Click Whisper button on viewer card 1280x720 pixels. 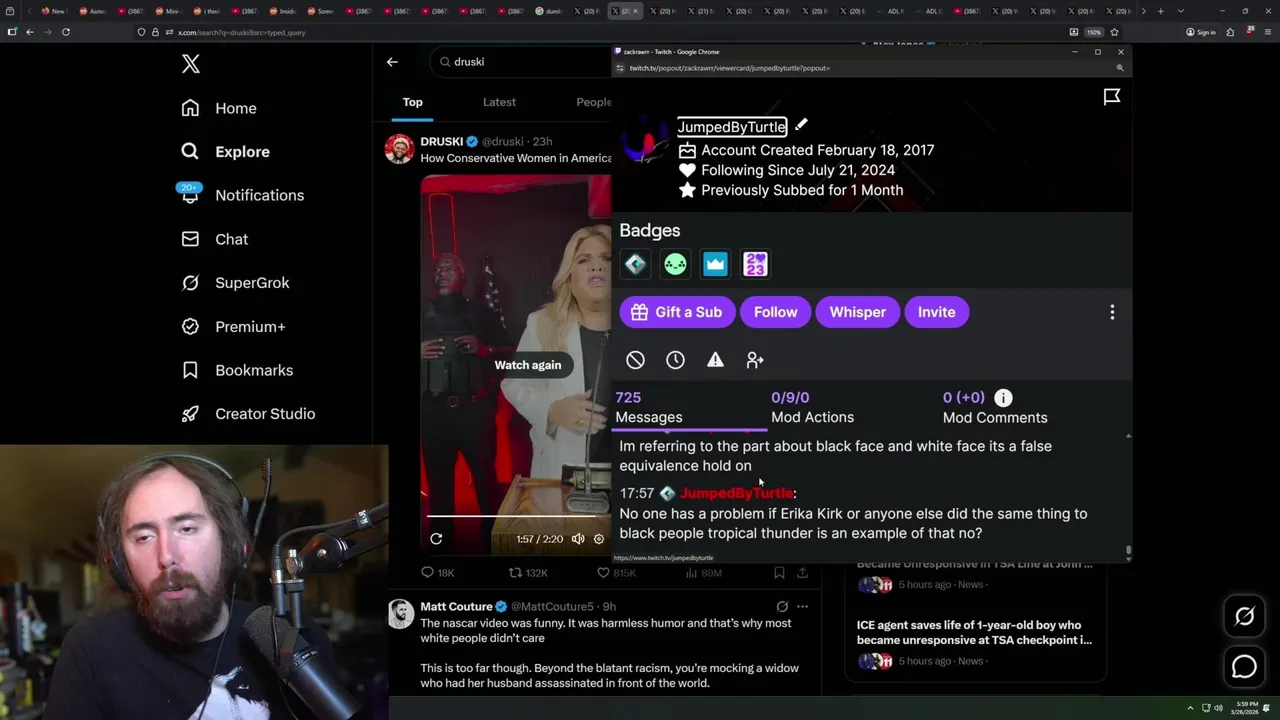click(x=858, y=312)
